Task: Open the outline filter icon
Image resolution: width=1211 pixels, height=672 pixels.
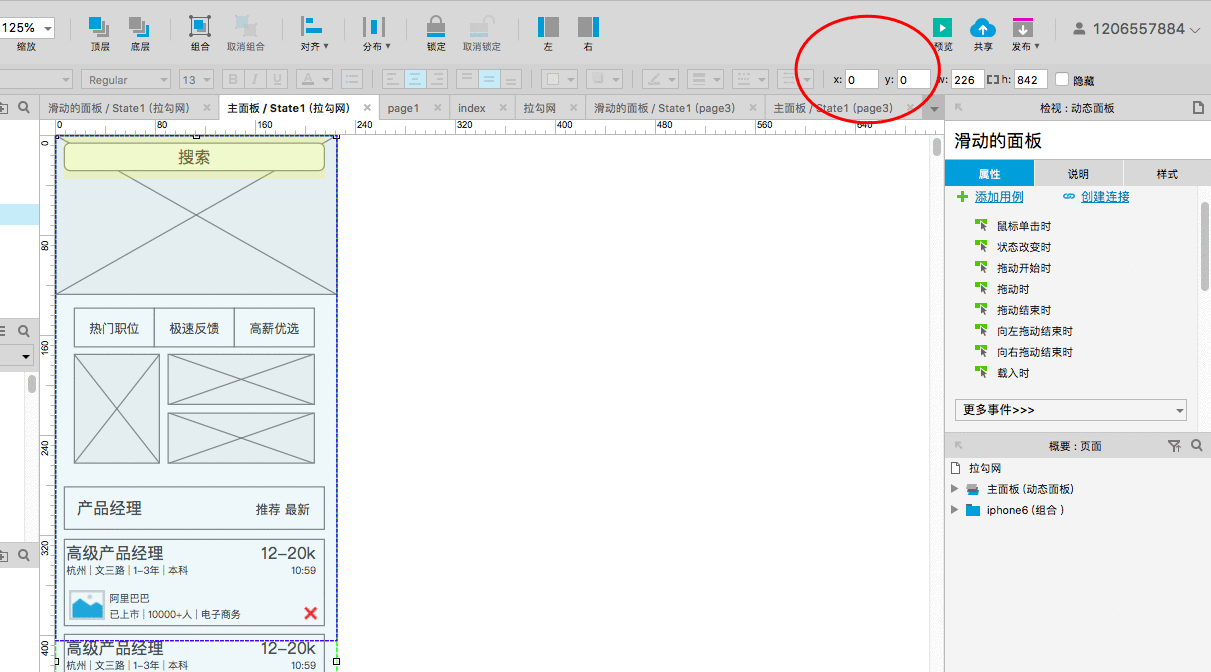Action: click(x=1175, y=446)
